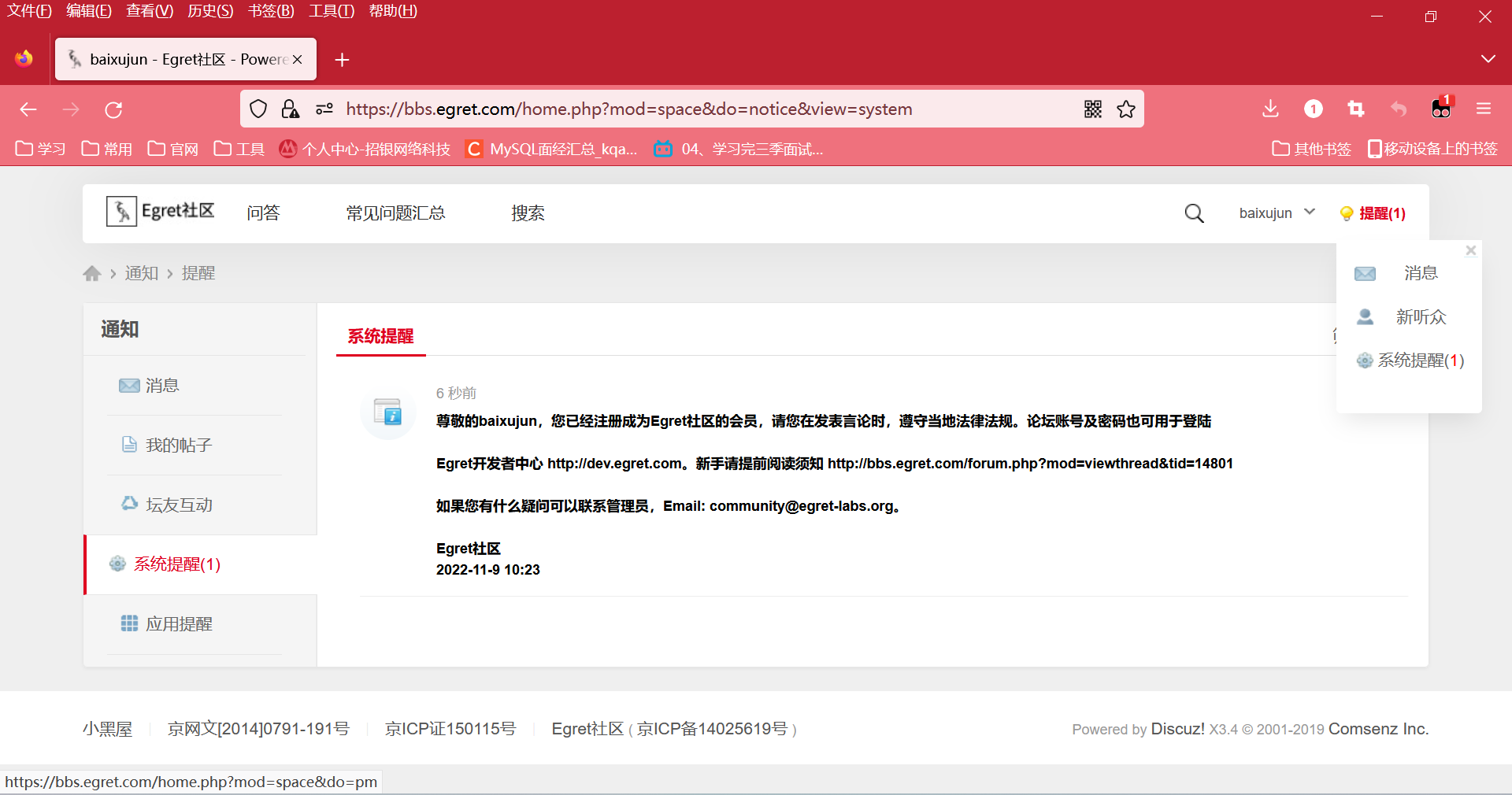Reload the current page
This screenshot has width=1512, height=795.
click(113, 109)
